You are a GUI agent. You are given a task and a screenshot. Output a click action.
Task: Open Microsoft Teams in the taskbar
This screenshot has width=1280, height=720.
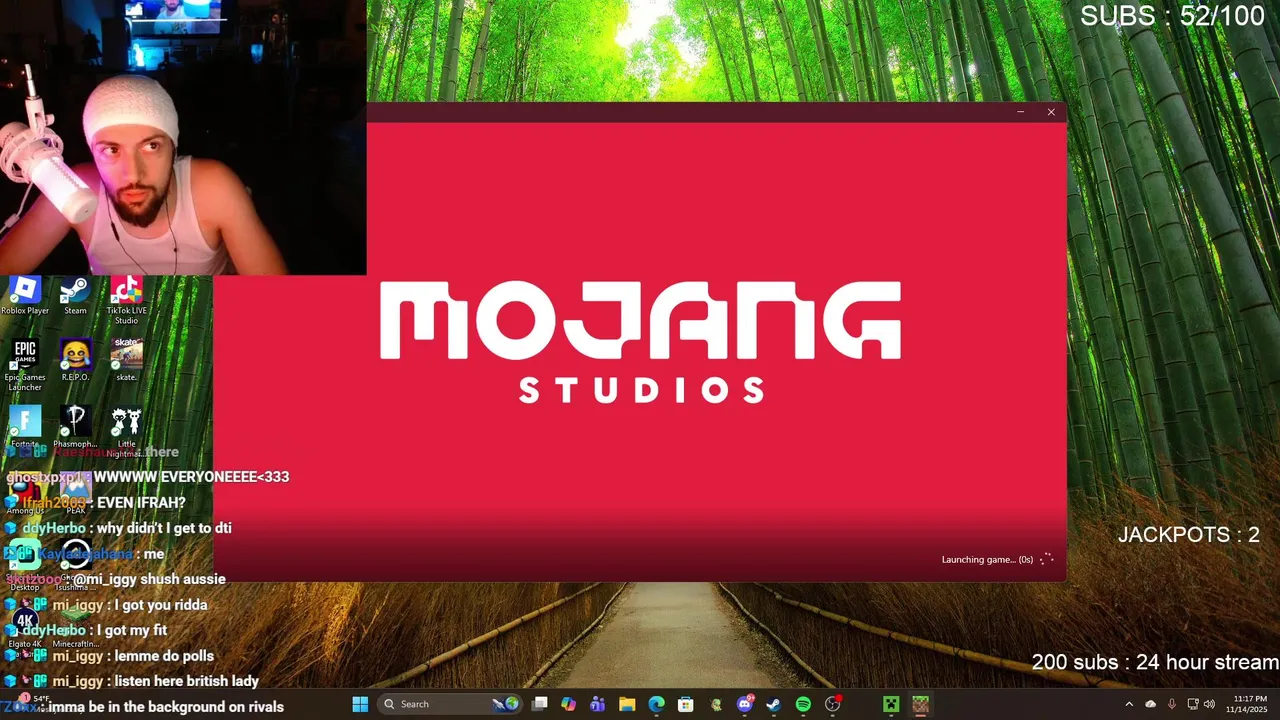(598, 704)
